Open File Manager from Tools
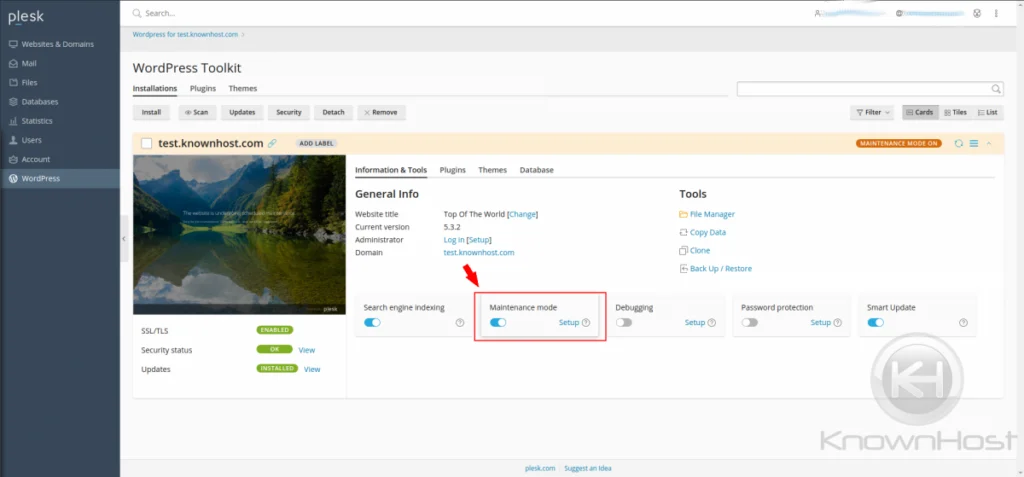1024x477 pixels. (x=712, y=214)
